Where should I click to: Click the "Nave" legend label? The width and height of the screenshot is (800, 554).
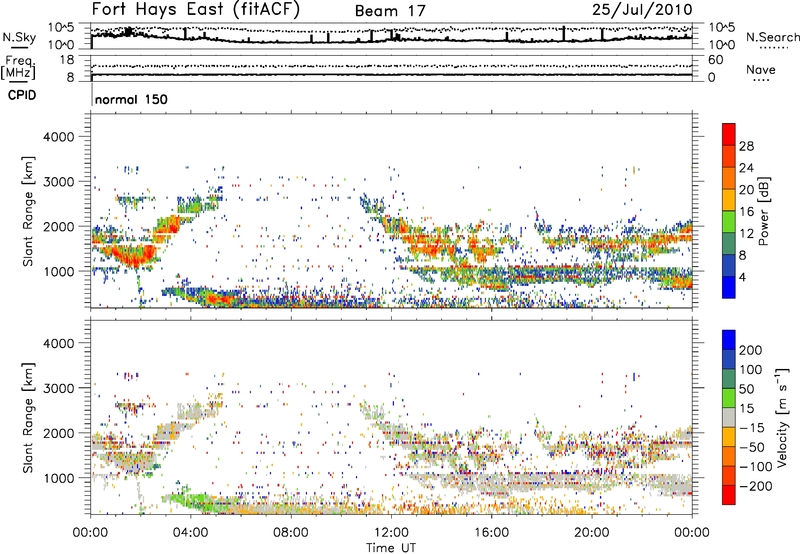[761, 69]
